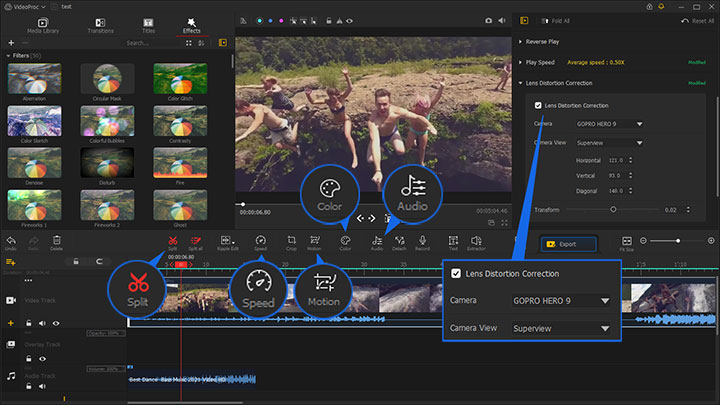Click the Delete trash icon
Image resolution: width=720 pixels, height=405 pixels.
point(57,240)
